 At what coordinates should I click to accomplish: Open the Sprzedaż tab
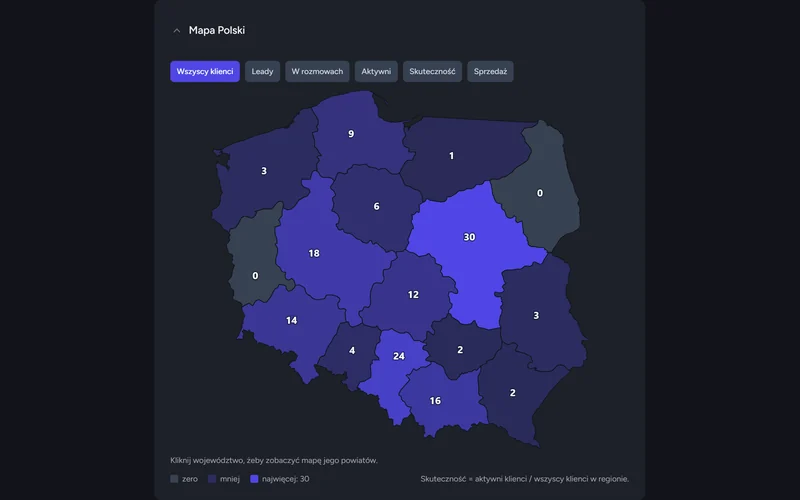click(x=490, y=71)
